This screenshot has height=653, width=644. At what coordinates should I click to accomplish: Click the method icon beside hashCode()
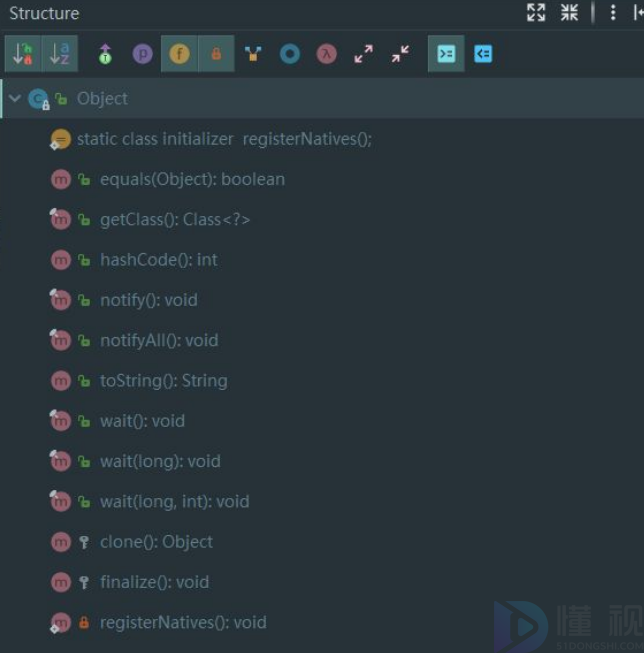click(61, 260)
